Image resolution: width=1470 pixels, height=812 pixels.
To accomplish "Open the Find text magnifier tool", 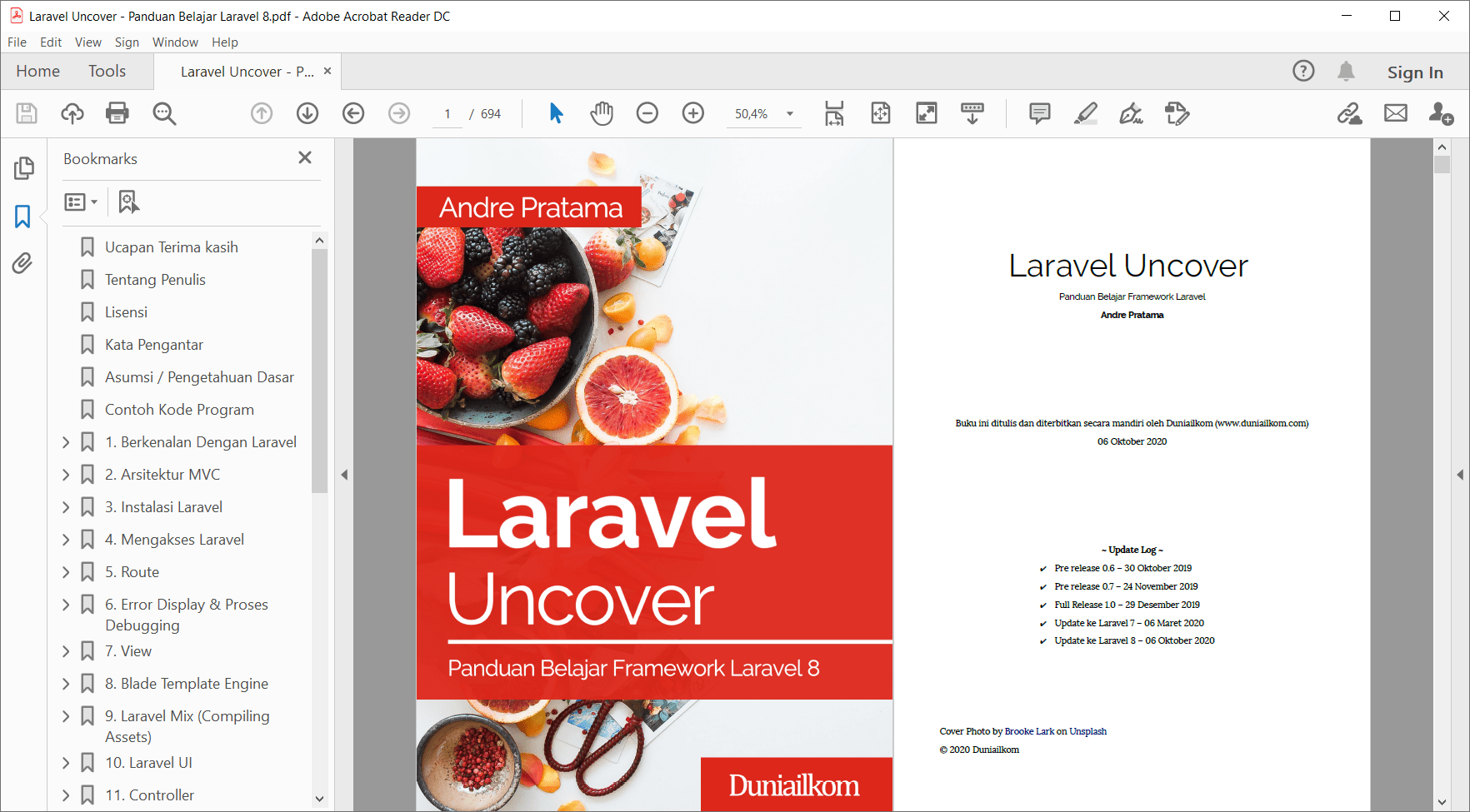I will pyautogui.click(x=164, y=113).
